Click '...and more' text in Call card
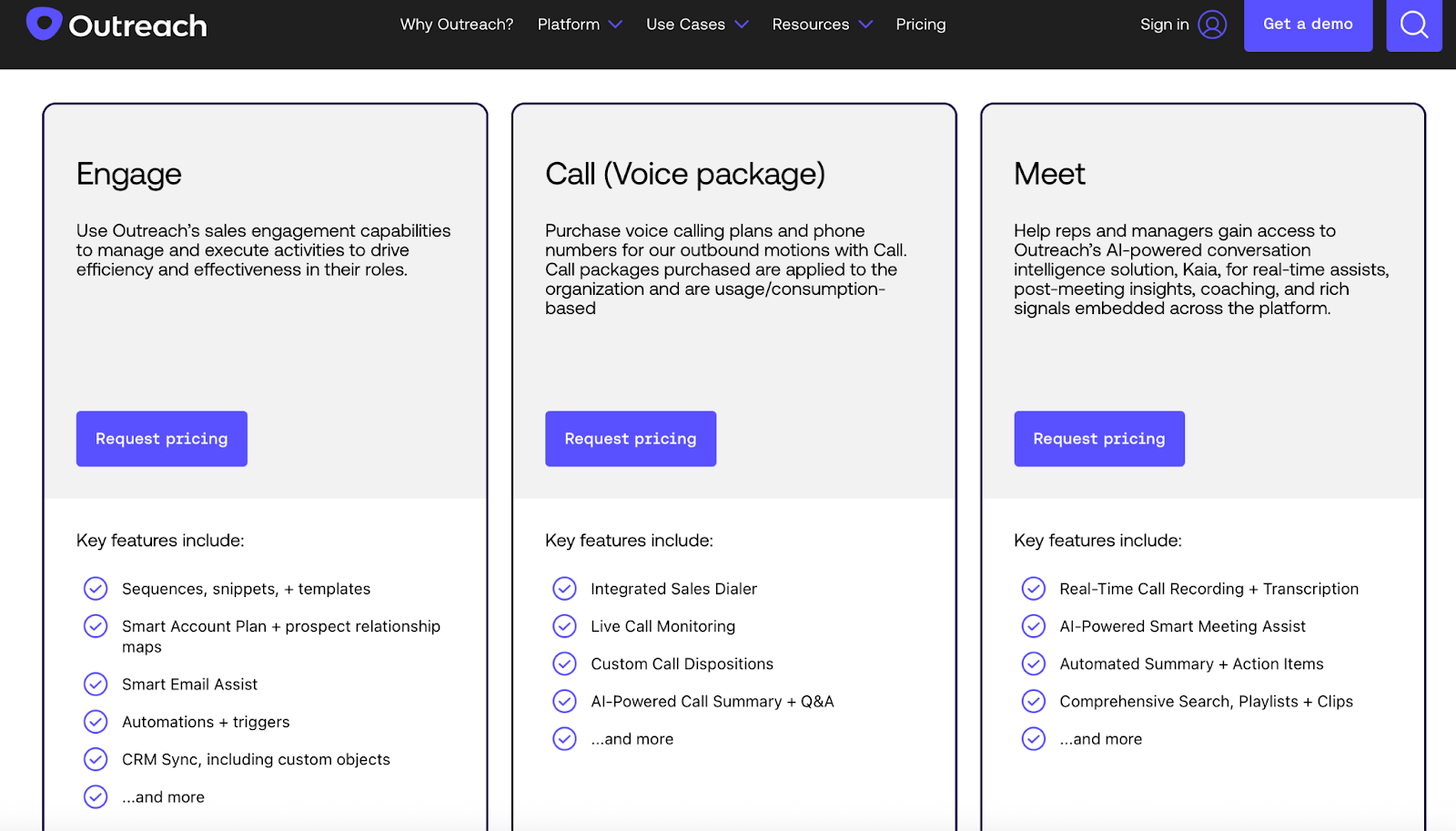 [x=632, y=739]
